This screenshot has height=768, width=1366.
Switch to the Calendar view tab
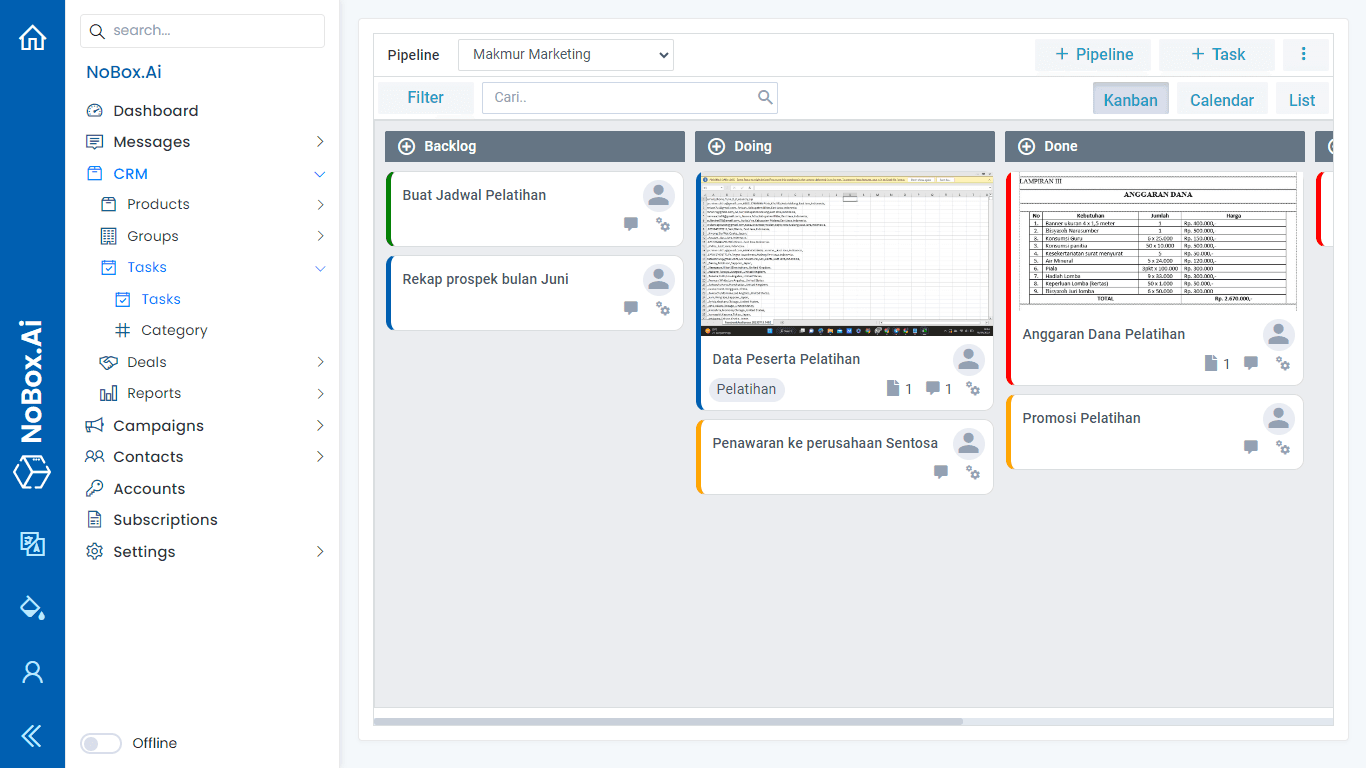coord(1222,99)
